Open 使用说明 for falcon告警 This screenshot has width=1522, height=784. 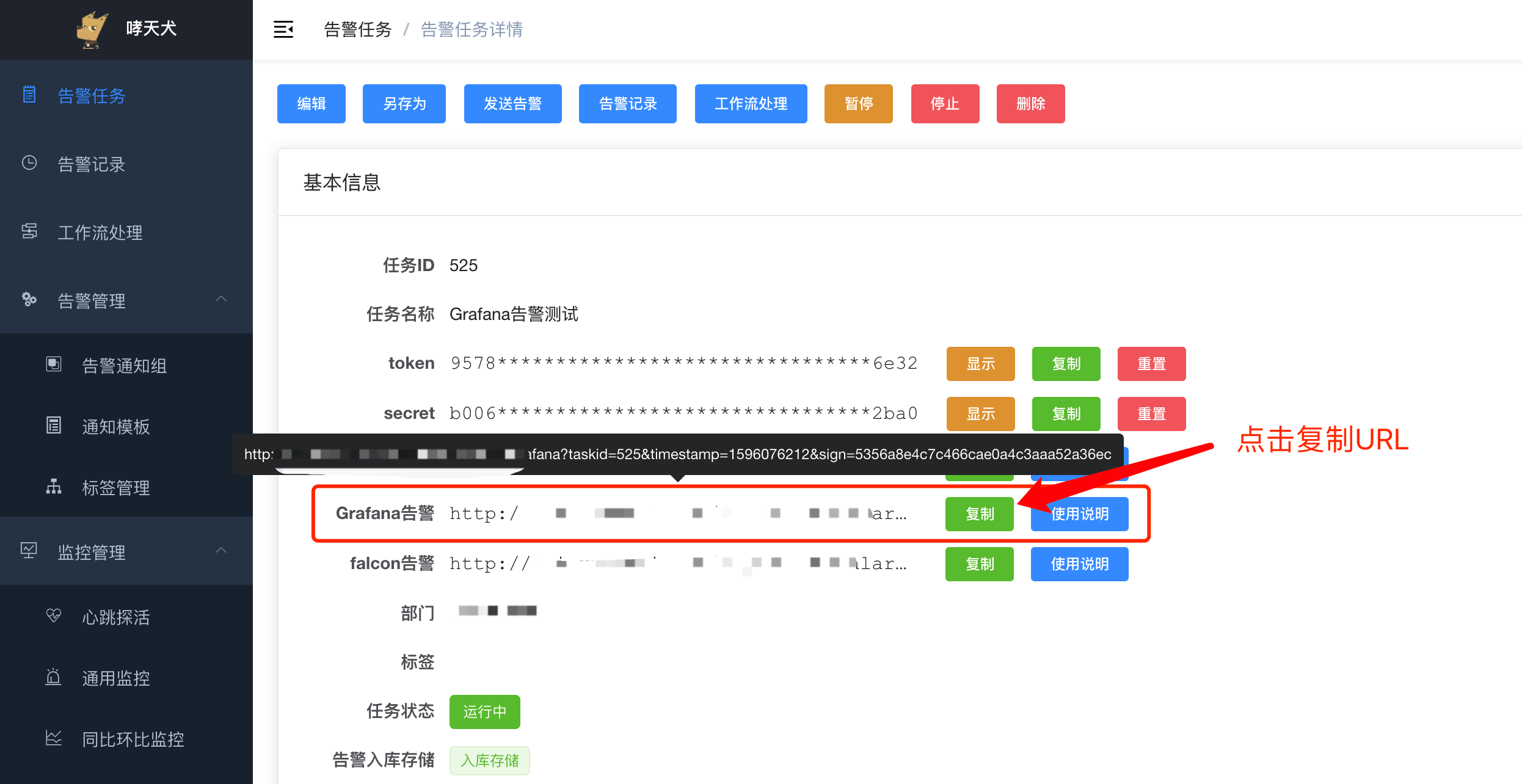(1080, 564)
